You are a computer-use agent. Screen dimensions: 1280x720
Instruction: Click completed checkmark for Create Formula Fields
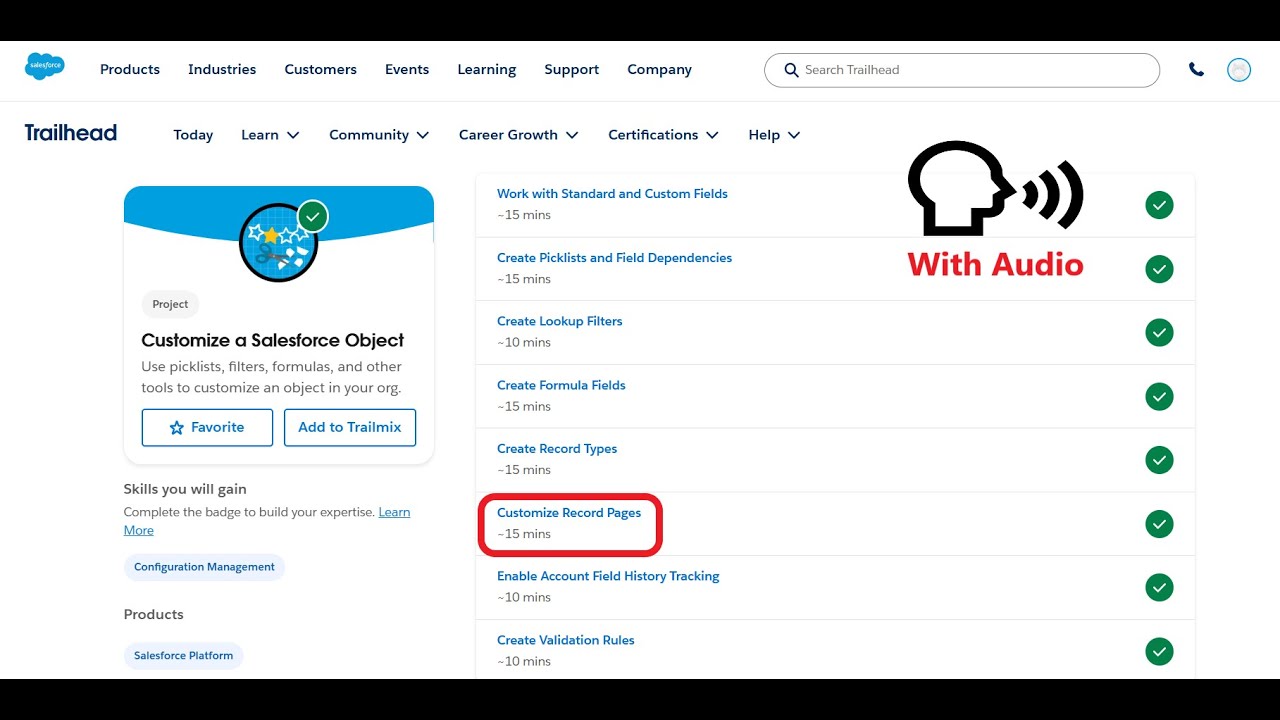click(x=1159, y=397)
